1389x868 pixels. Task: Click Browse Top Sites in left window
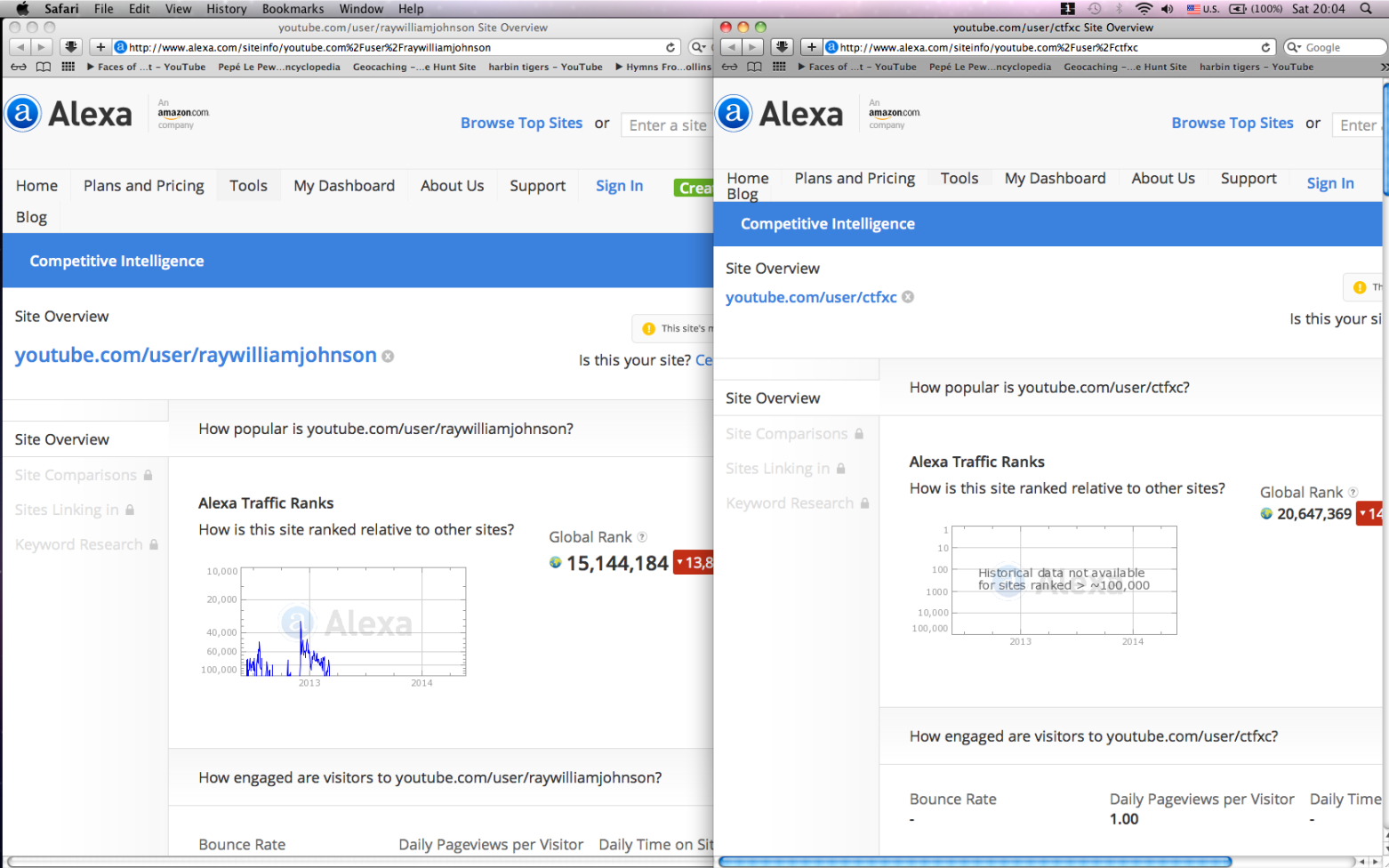pyautogui.click(x=521, y=123)
